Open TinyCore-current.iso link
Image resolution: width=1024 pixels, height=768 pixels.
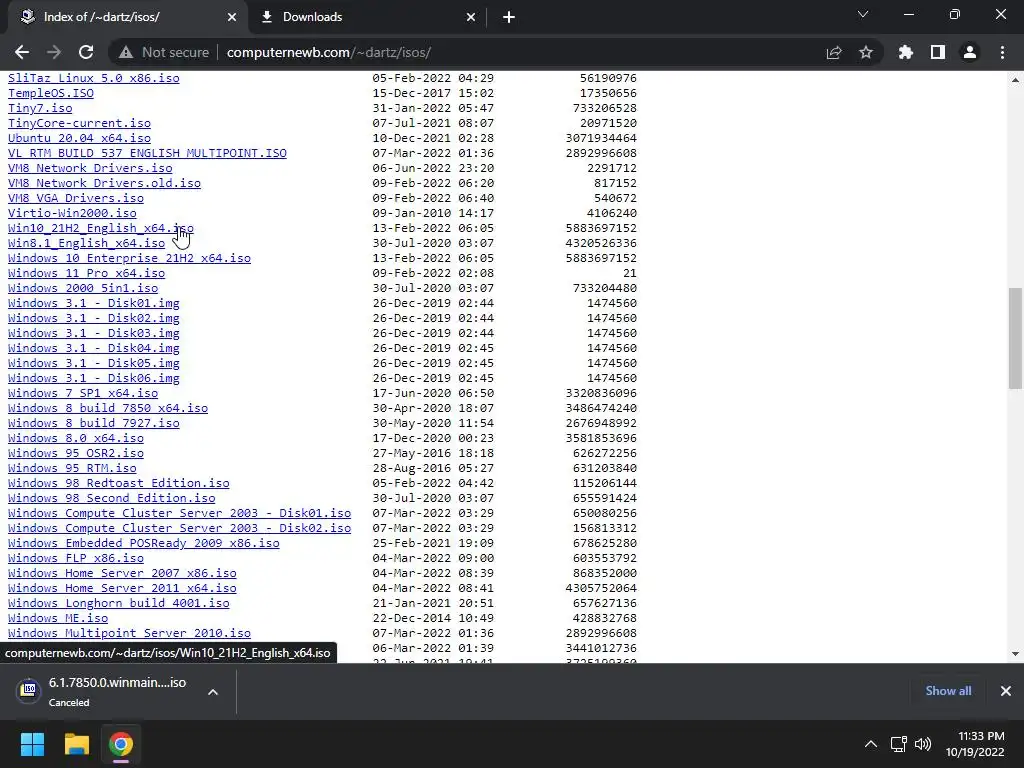coord(79,123)
